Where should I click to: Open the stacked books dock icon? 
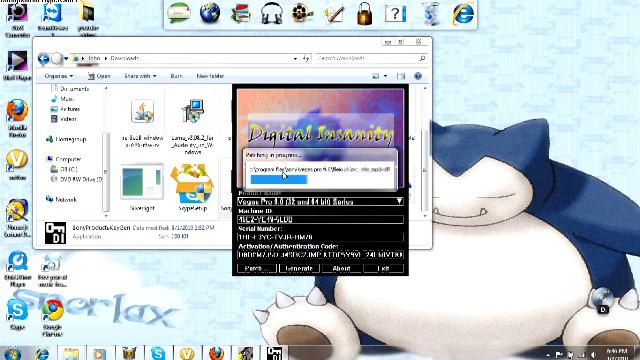point(241,13)
